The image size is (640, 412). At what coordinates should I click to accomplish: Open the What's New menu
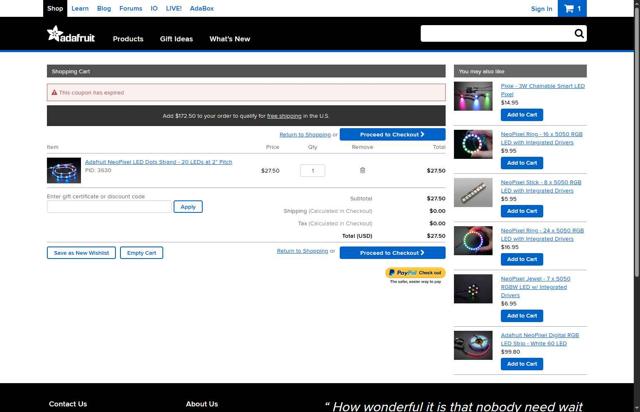pos(230,39)
